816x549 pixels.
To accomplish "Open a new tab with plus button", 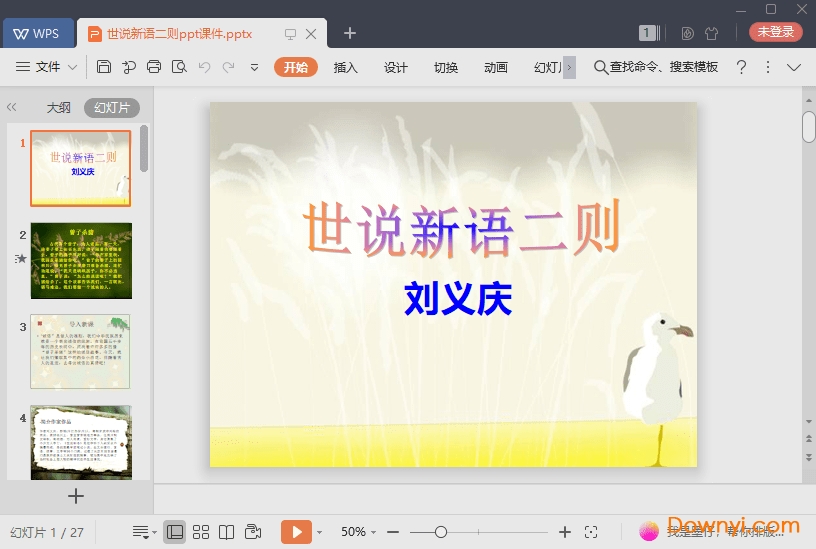I will (x=350, y=33).
